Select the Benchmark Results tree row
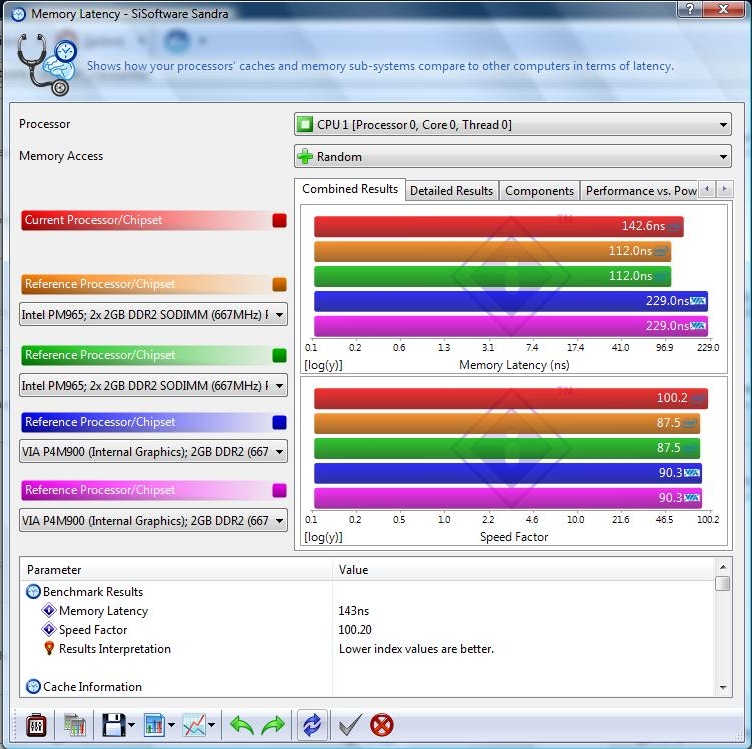This screenshot has height=749, width=752. tap(367, 591)
